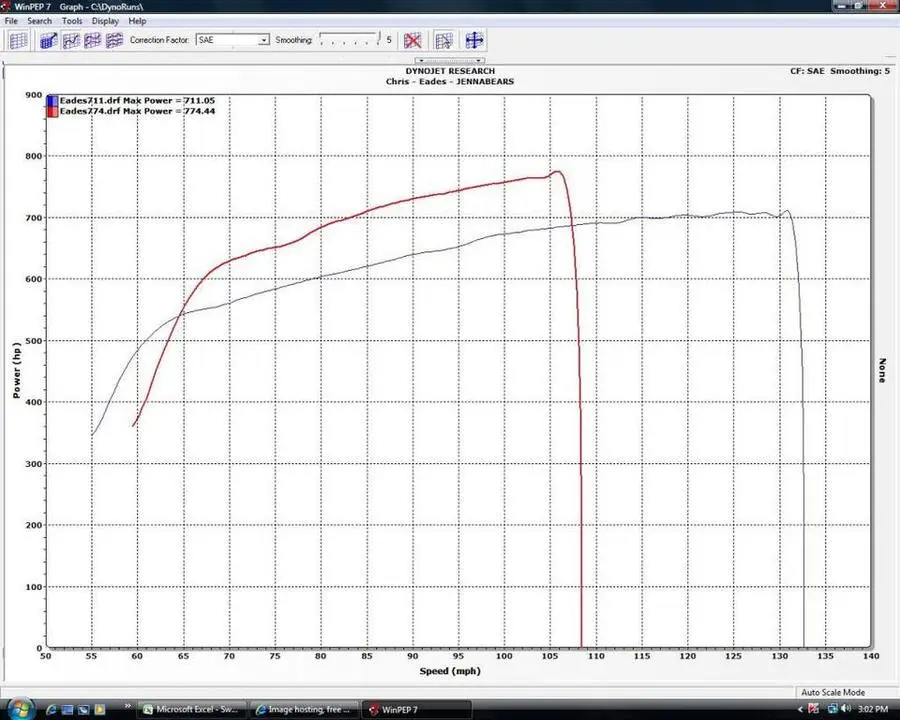This screenshot has height=720, width=900.
Task: Open the Display menu
Action: [105, 21]
